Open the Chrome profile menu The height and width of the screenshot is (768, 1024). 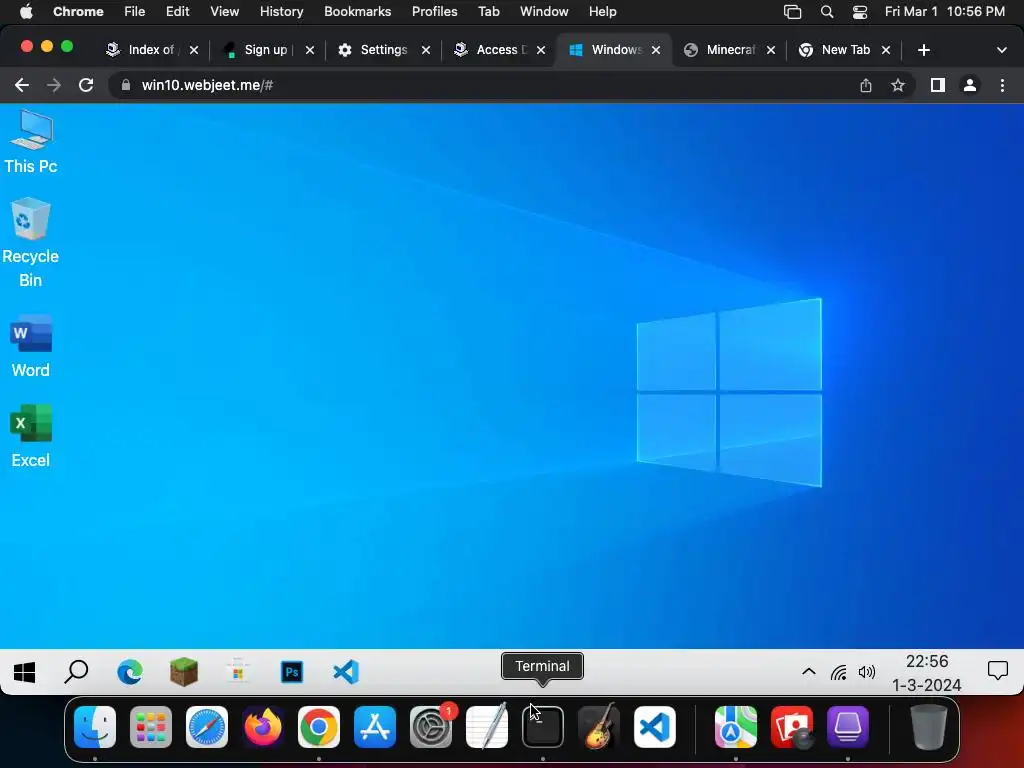point(970,85)
